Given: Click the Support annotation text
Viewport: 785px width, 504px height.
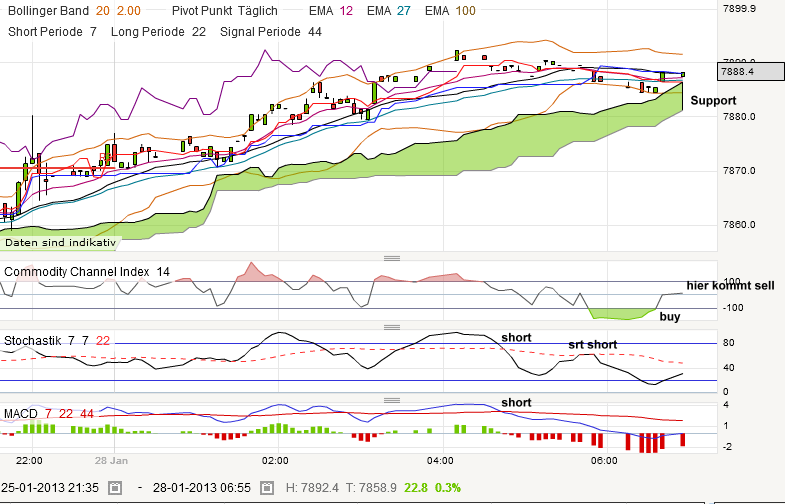Looking at the screenshot, I should (713, 101).
